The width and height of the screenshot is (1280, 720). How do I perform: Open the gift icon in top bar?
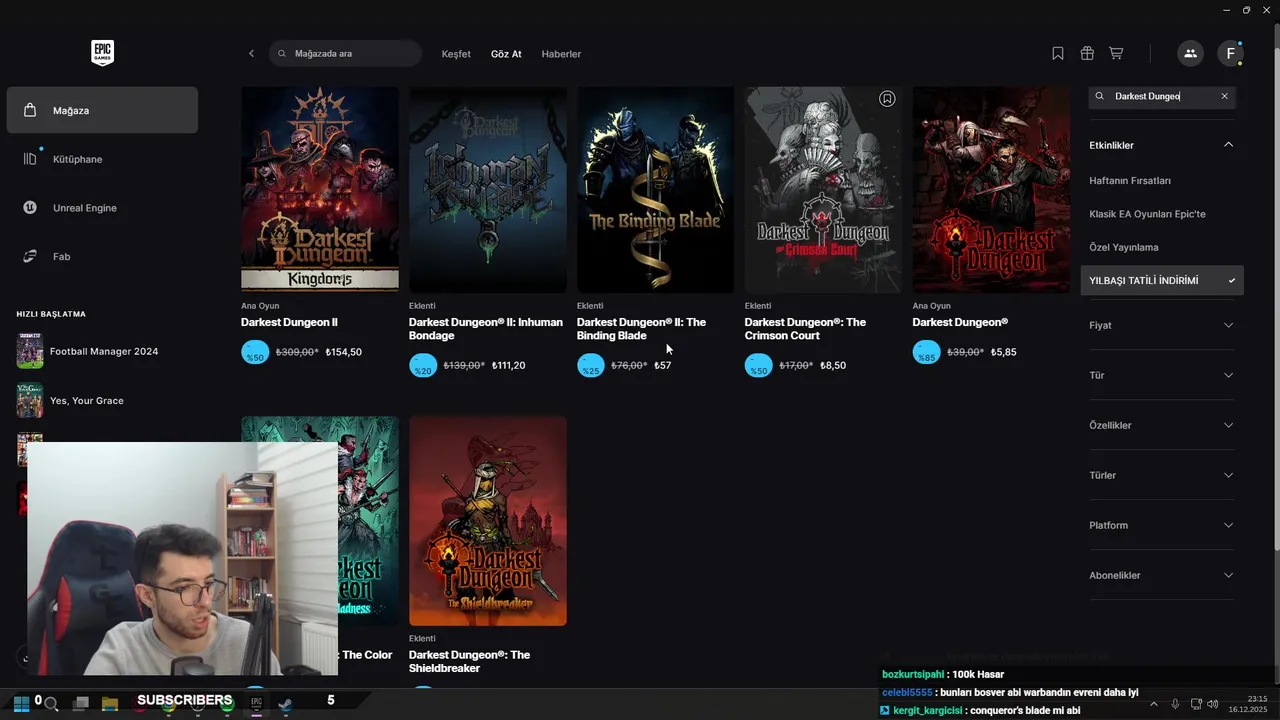[1087, 54]
